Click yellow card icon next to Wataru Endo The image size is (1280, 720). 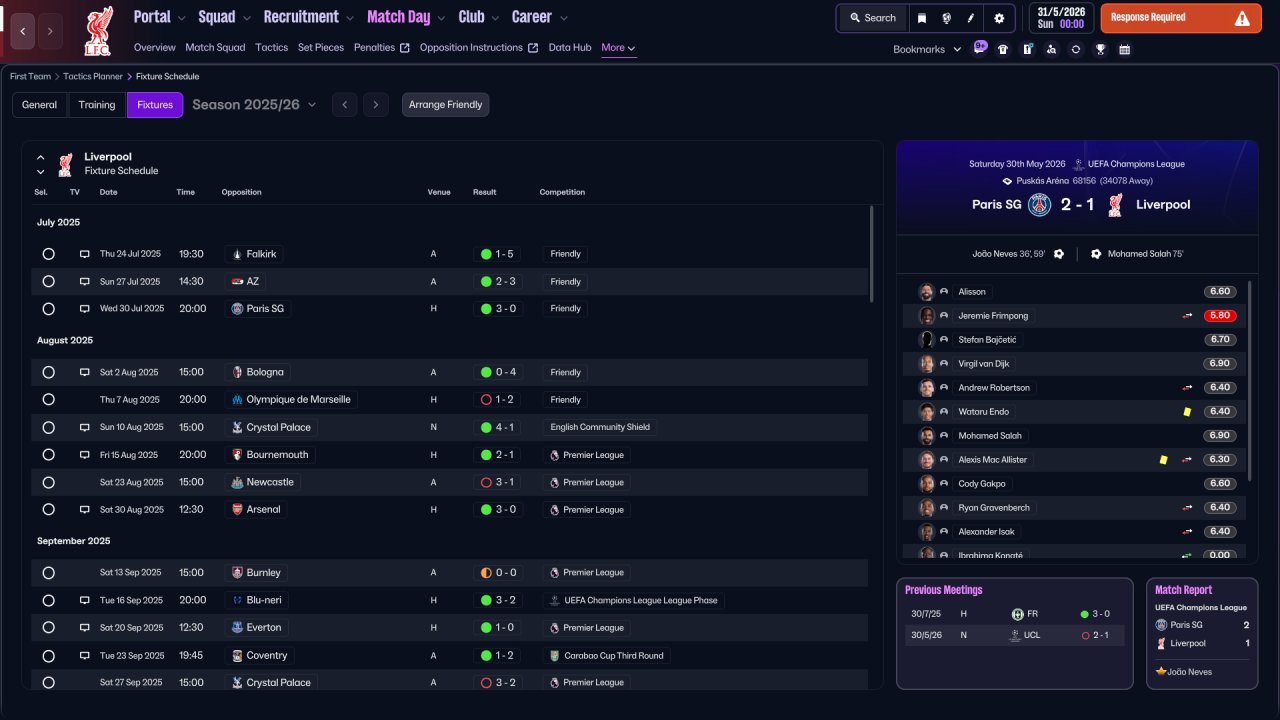pos(1187,411)
